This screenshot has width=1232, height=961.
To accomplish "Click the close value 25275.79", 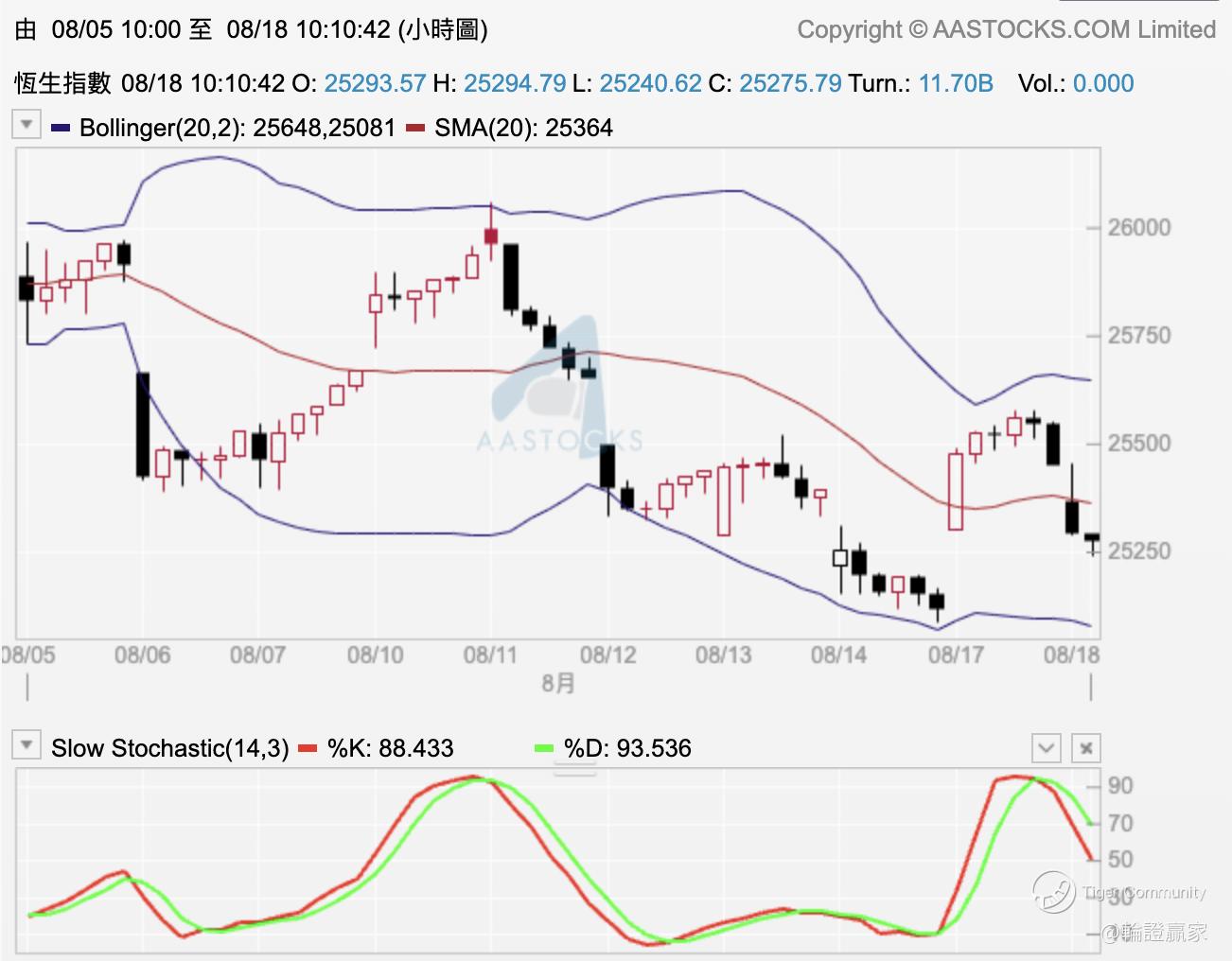I will click(790, 83).
